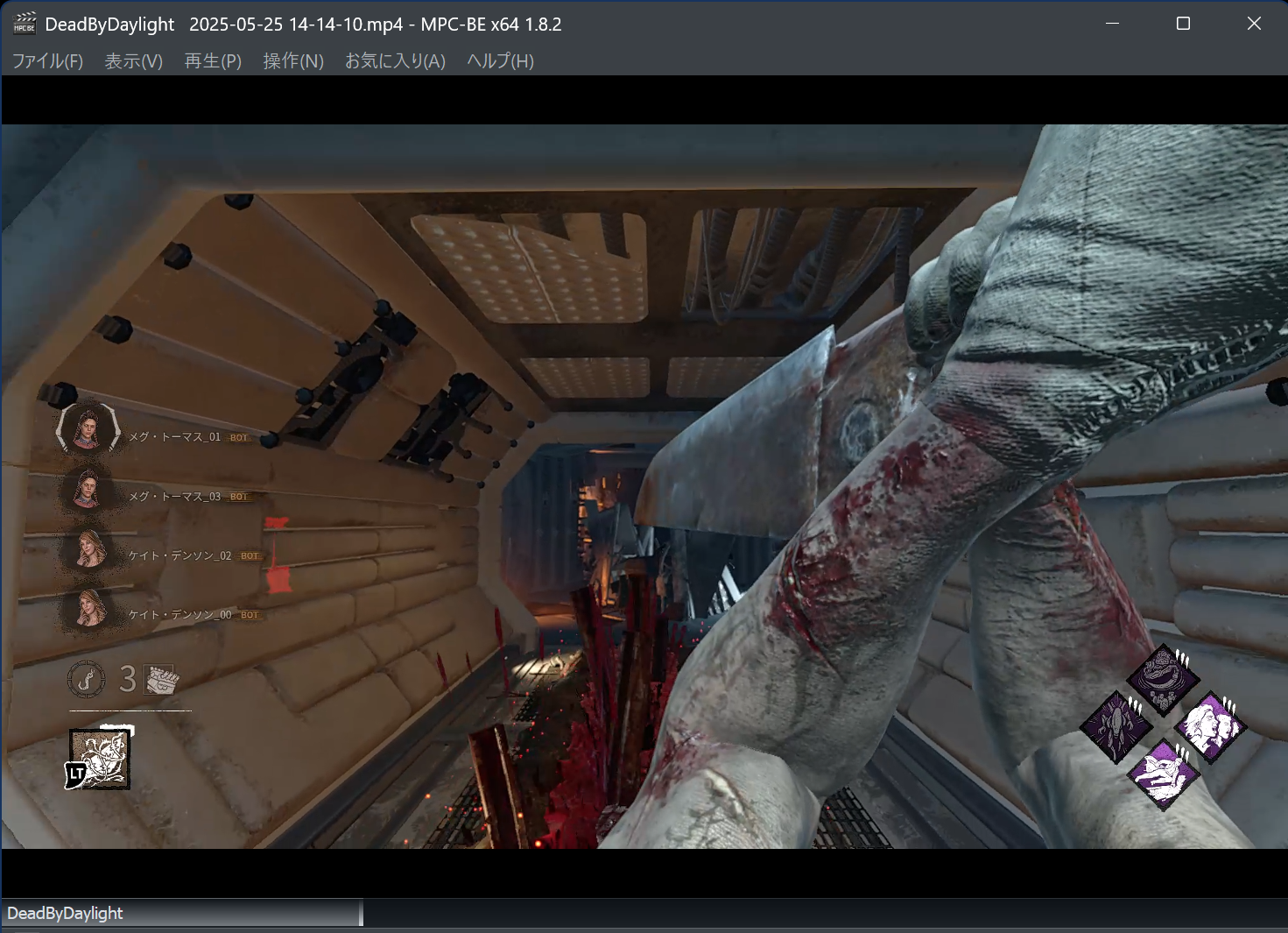This screenshot has width=1288, height=933.
Task: Click the perk icon with two screaming faces
Action: 1210,726
